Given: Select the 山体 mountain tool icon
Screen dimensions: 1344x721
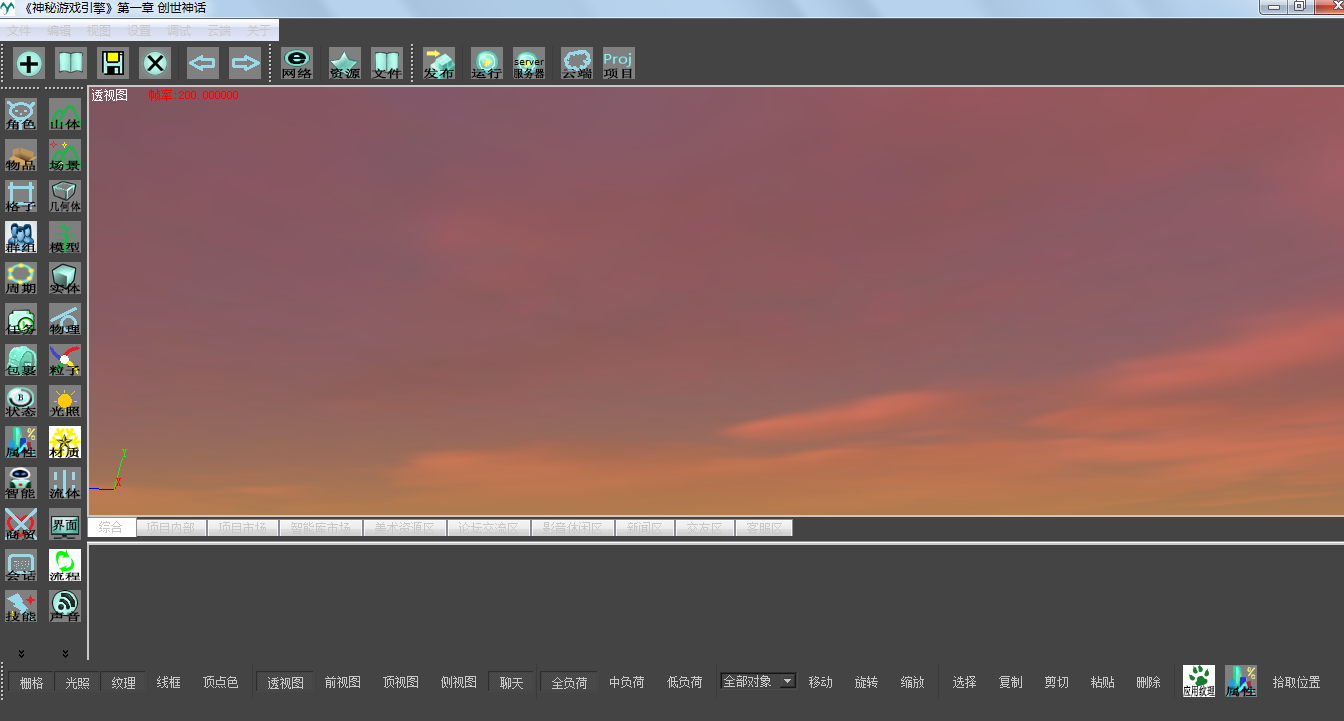Looking at the screenshot, I should [x=65, y=114].
